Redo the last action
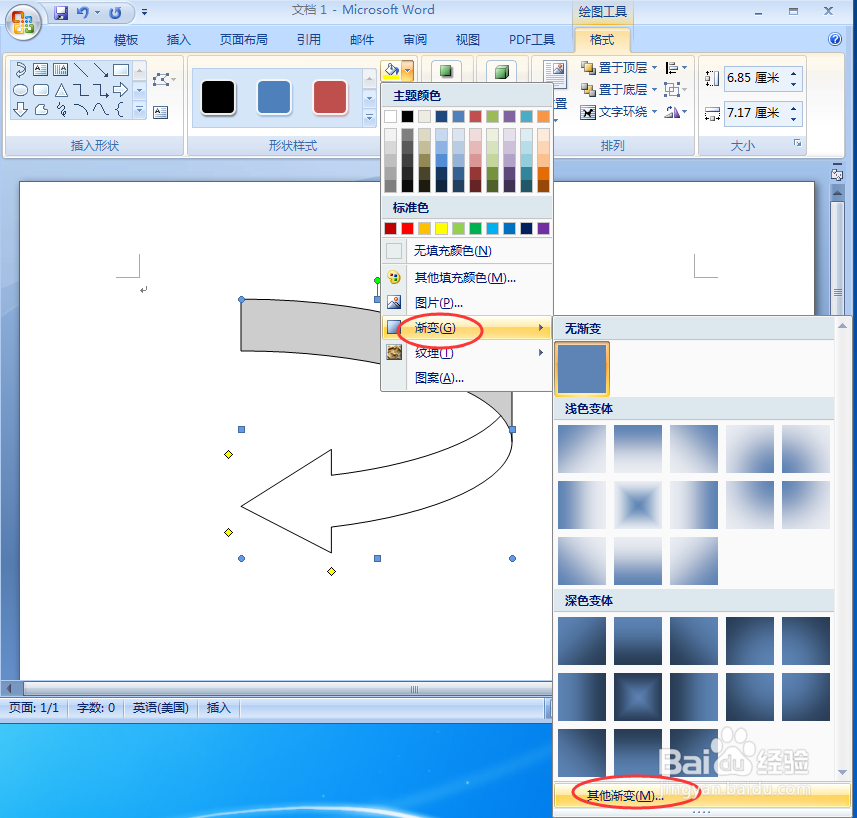The width and height of the screenshot is (857, 818). point(115,12)
